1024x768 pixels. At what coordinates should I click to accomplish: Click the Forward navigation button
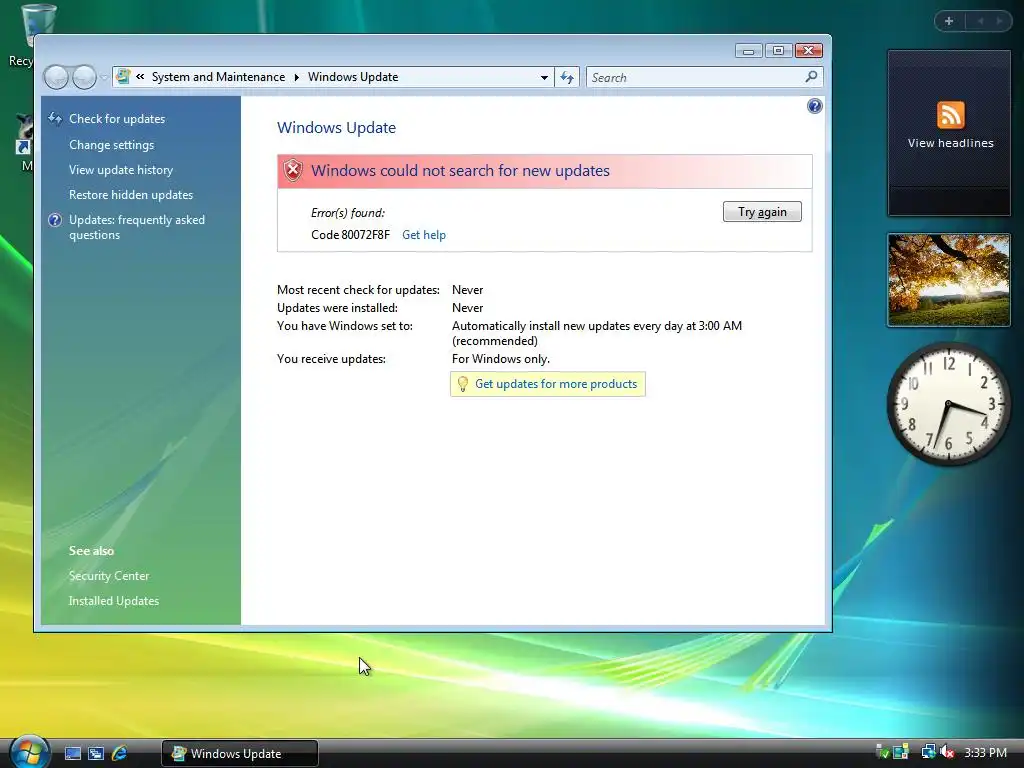point(84,77)
